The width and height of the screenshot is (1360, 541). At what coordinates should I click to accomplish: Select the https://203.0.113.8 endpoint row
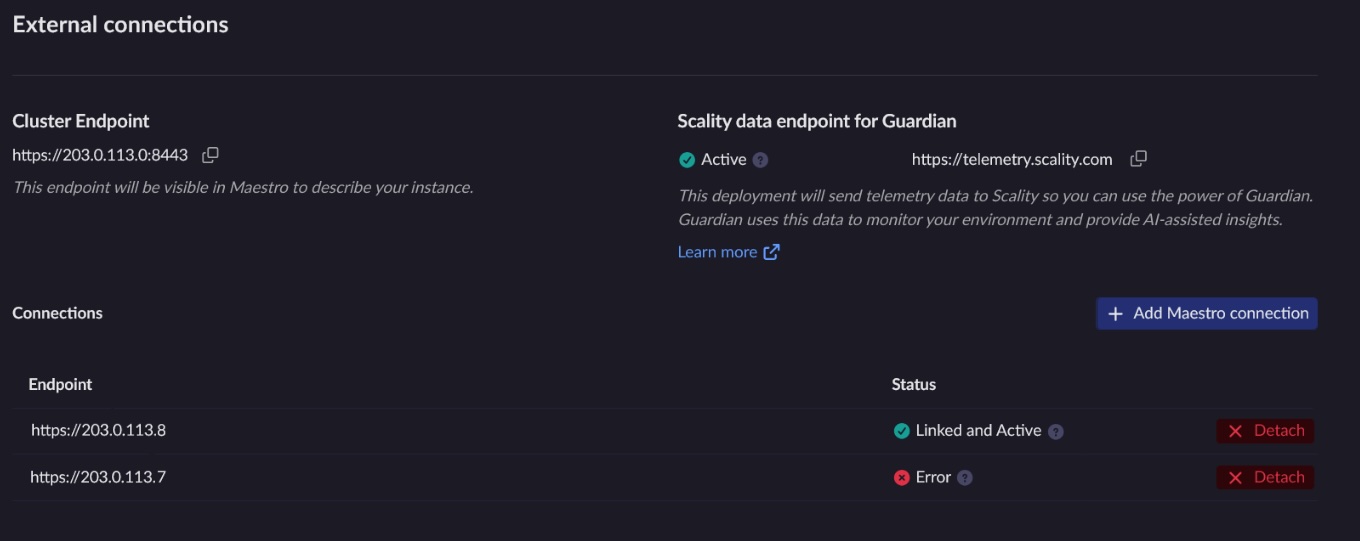coord(664,431)
